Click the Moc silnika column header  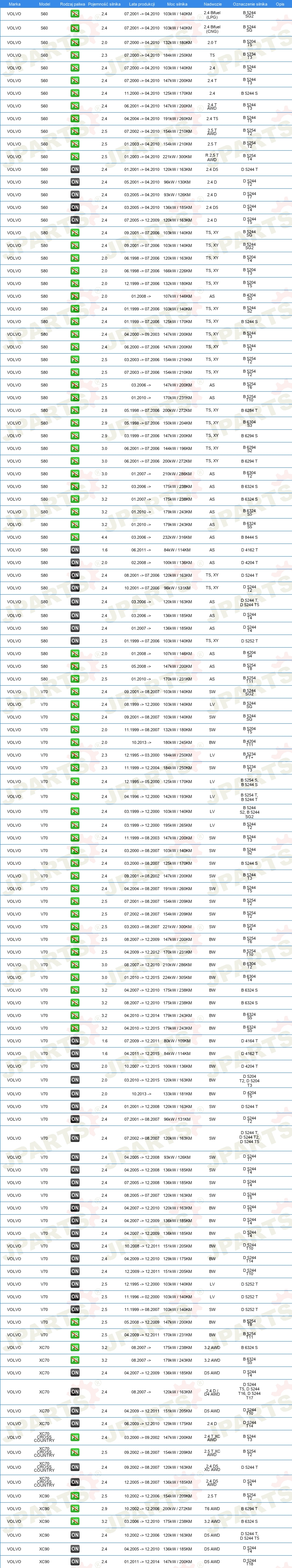pos(177,4)
